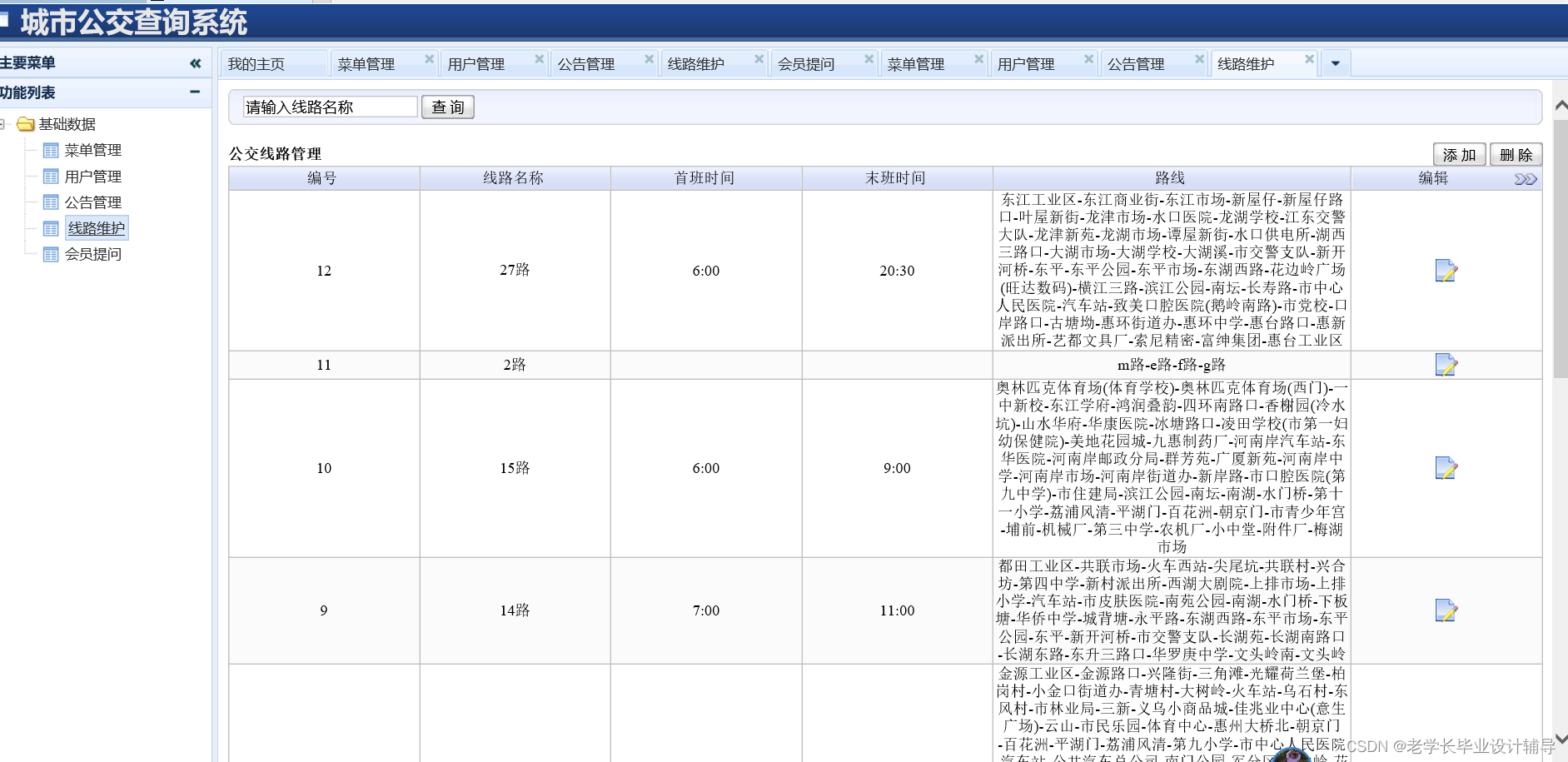Edit the 27路 route using its pencil icon
The height and width of the screenshot is (762, 1568).
[1446, 271]
